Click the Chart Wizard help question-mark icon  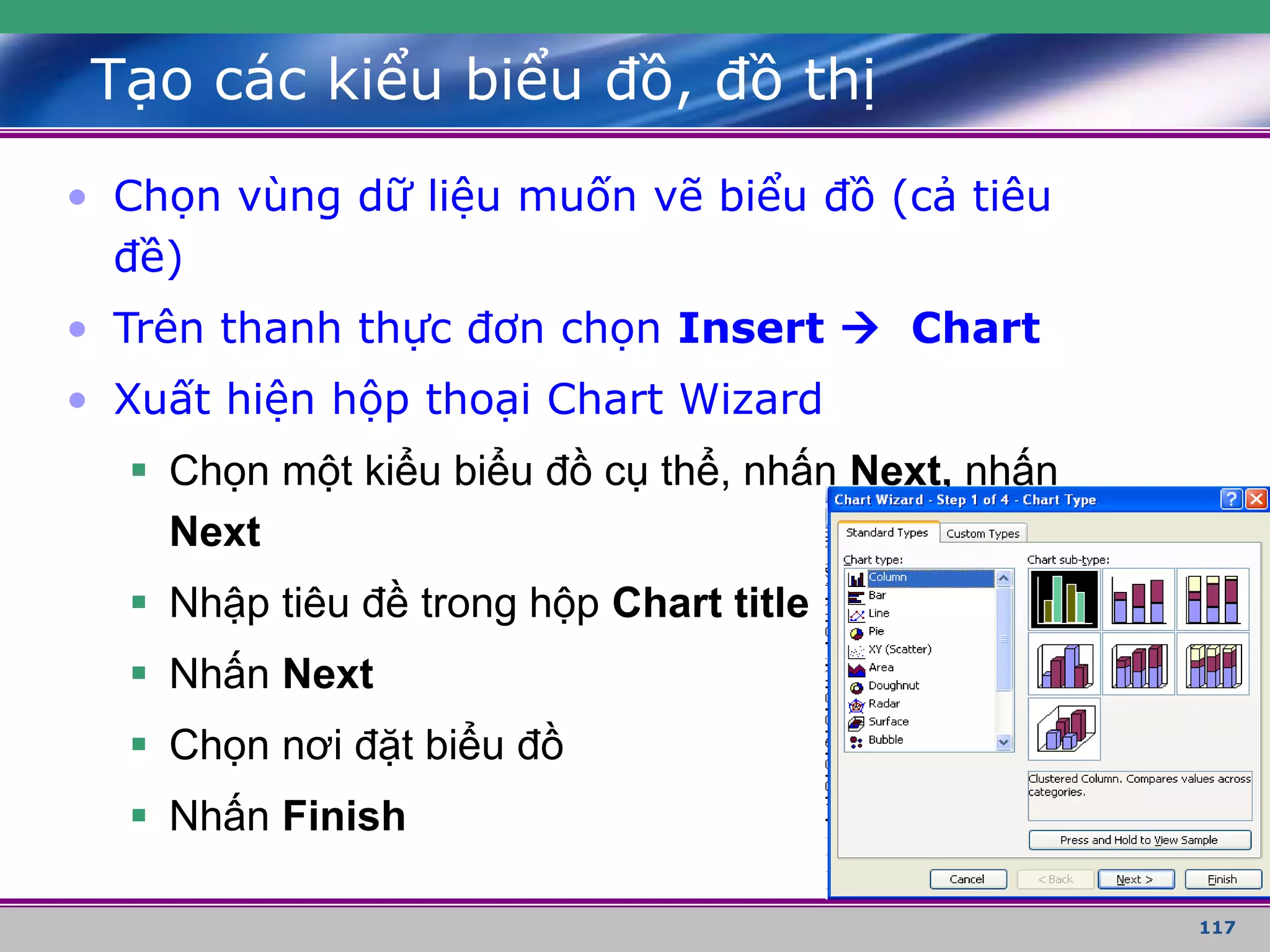click(x=1232, y=499)
